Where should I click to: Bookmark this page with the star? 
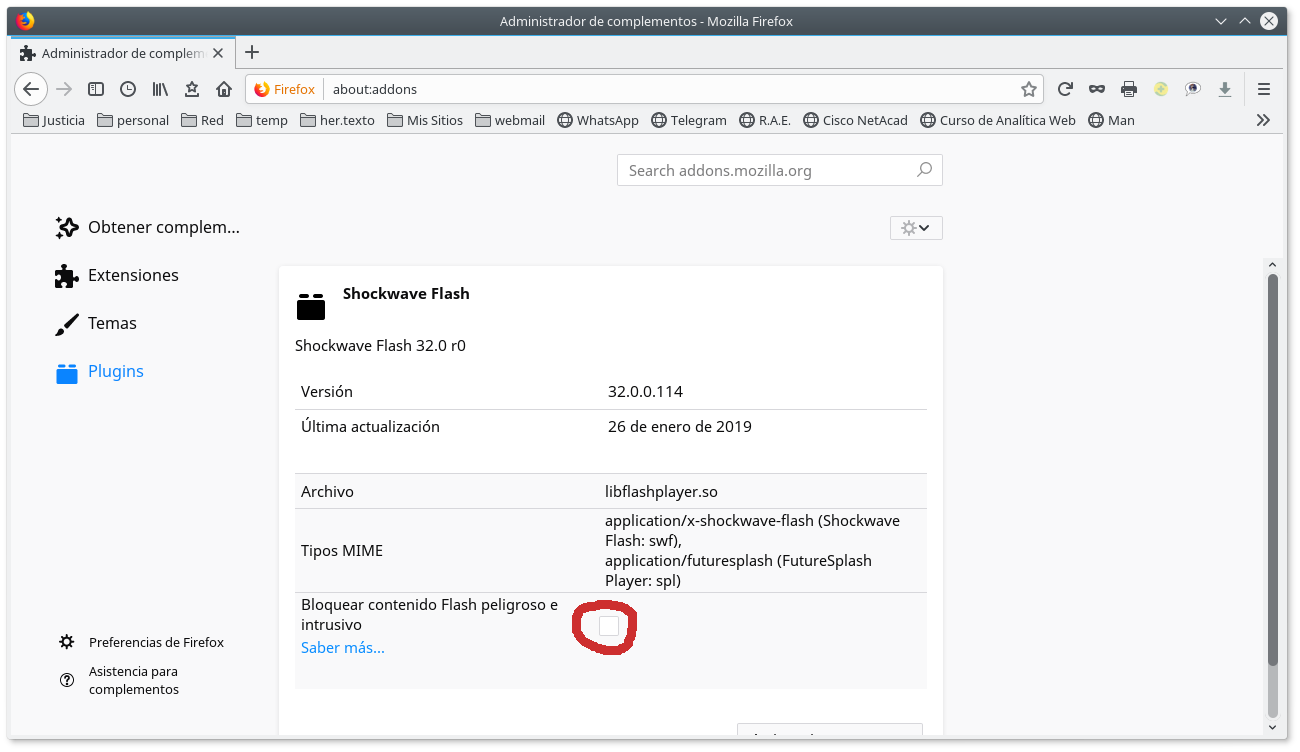1028,89
